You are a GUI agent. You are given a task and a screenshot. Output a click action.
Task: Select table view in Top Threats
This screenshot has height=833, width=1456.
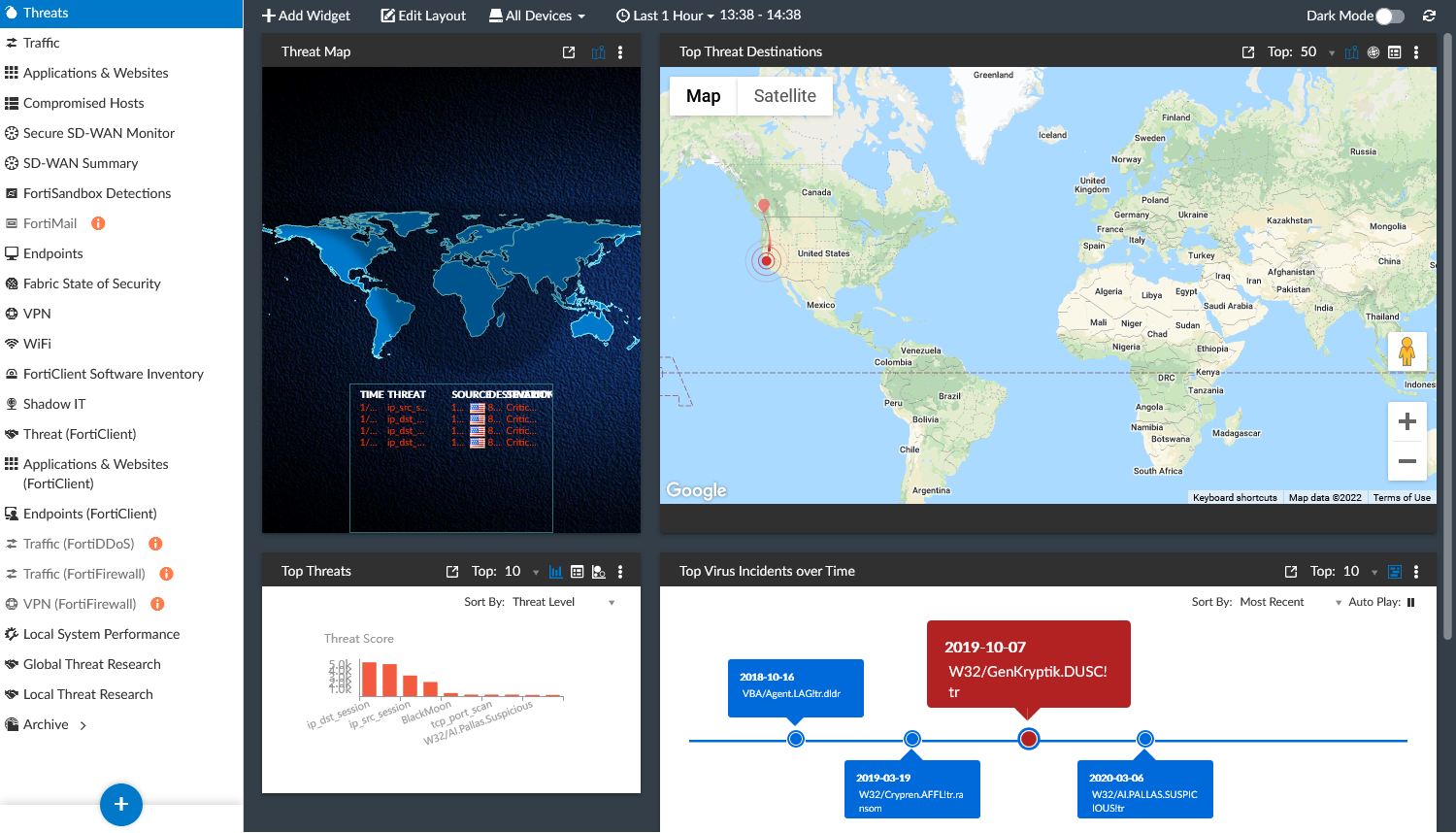(578, 572)
